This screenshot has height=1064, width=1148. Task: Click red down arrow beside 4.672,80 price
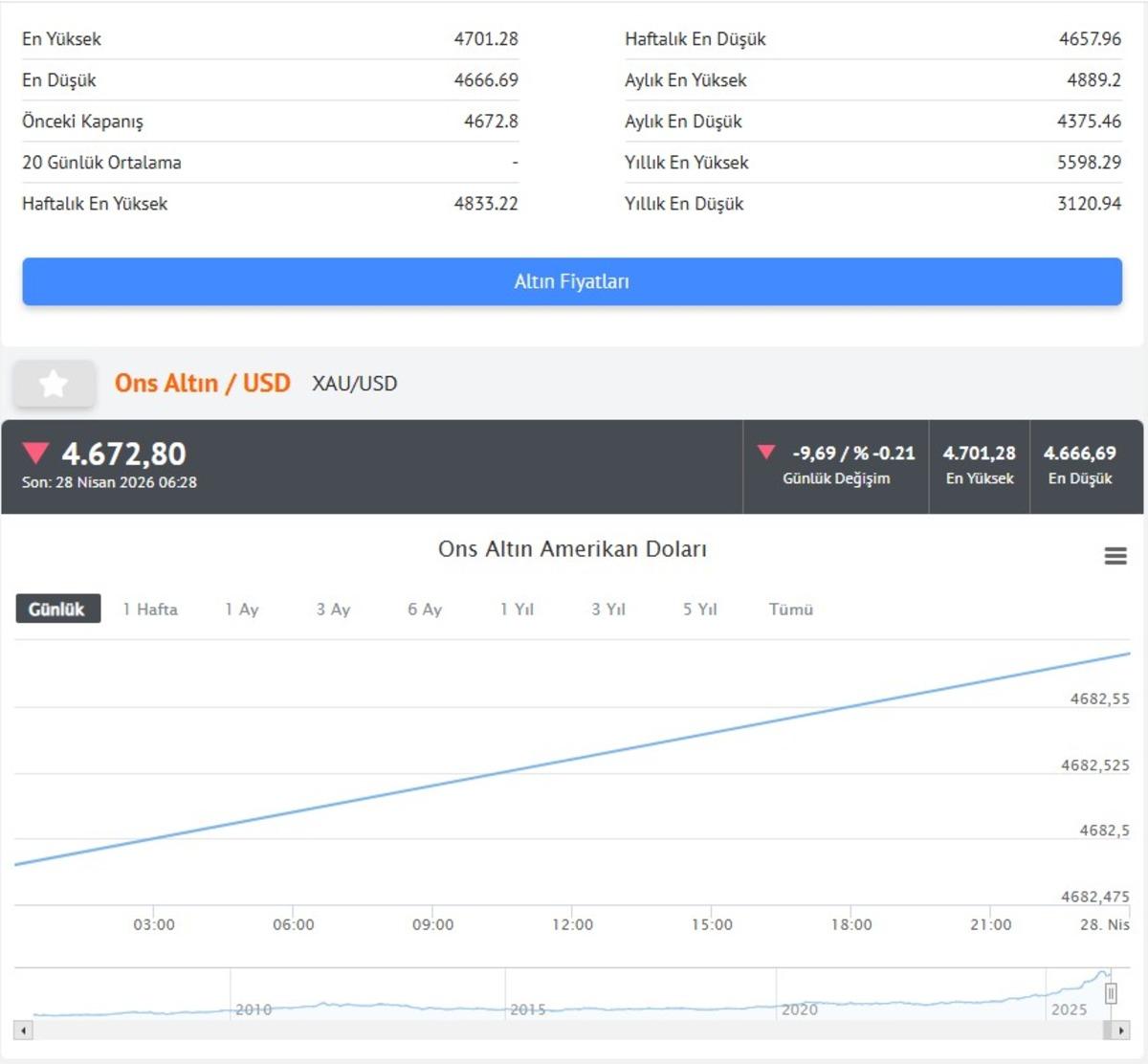[35, 454]
